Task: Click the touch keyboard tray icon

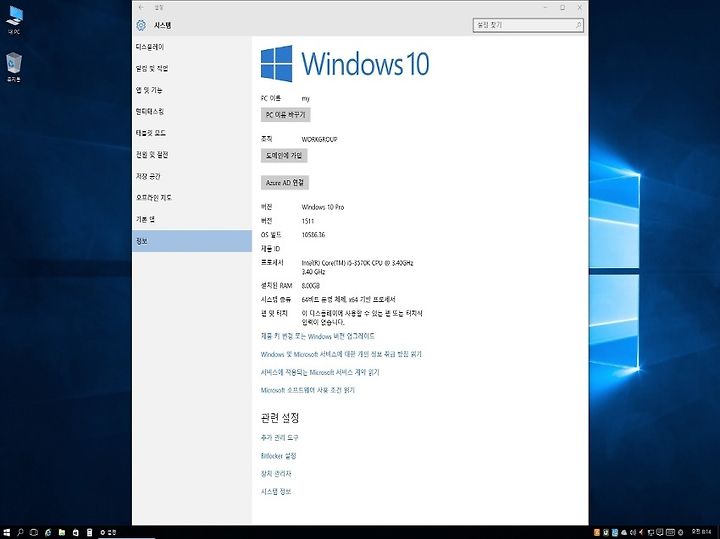Action: tap(670, 533)
